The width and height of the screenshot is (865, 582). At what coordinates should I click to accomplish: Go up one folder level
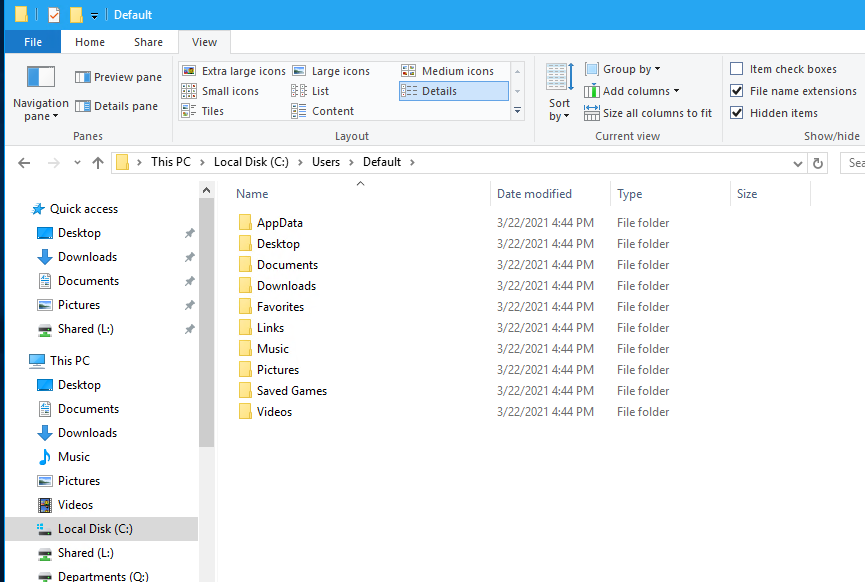98,163
